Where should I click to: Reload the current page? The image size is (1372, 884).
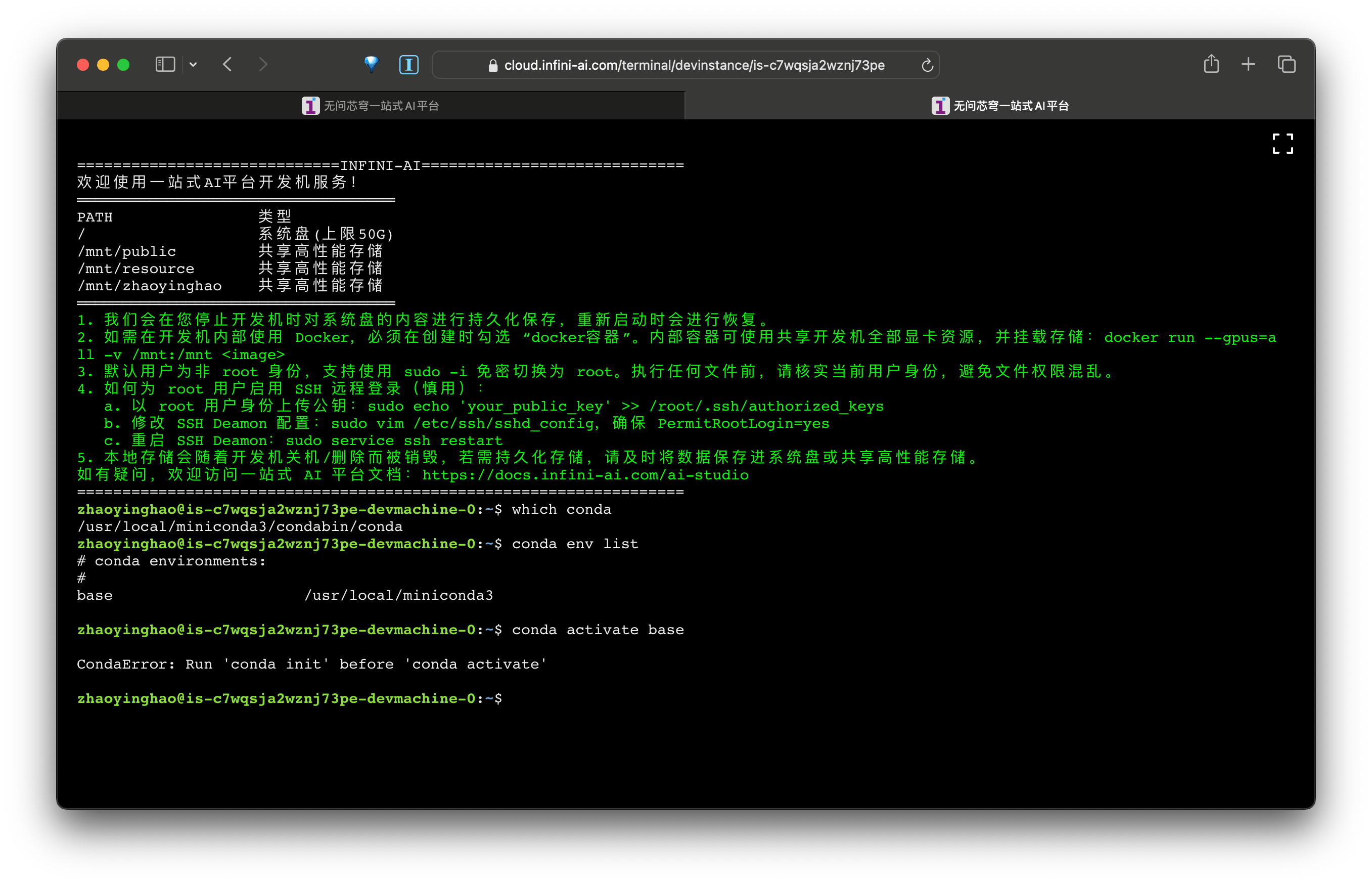(x=927, y=65)
